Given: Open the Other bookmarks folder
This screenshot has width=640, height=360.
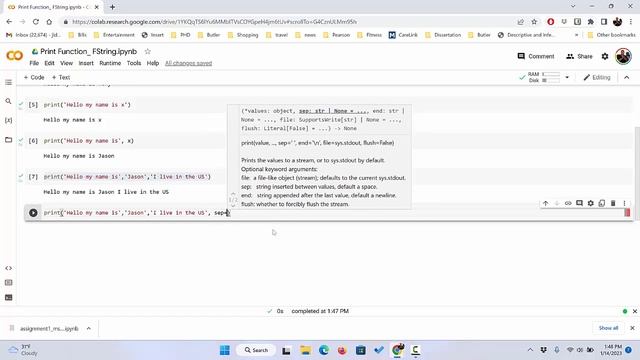Looking at the screenshot, I should pyautogui.click(x=611, y=35).
